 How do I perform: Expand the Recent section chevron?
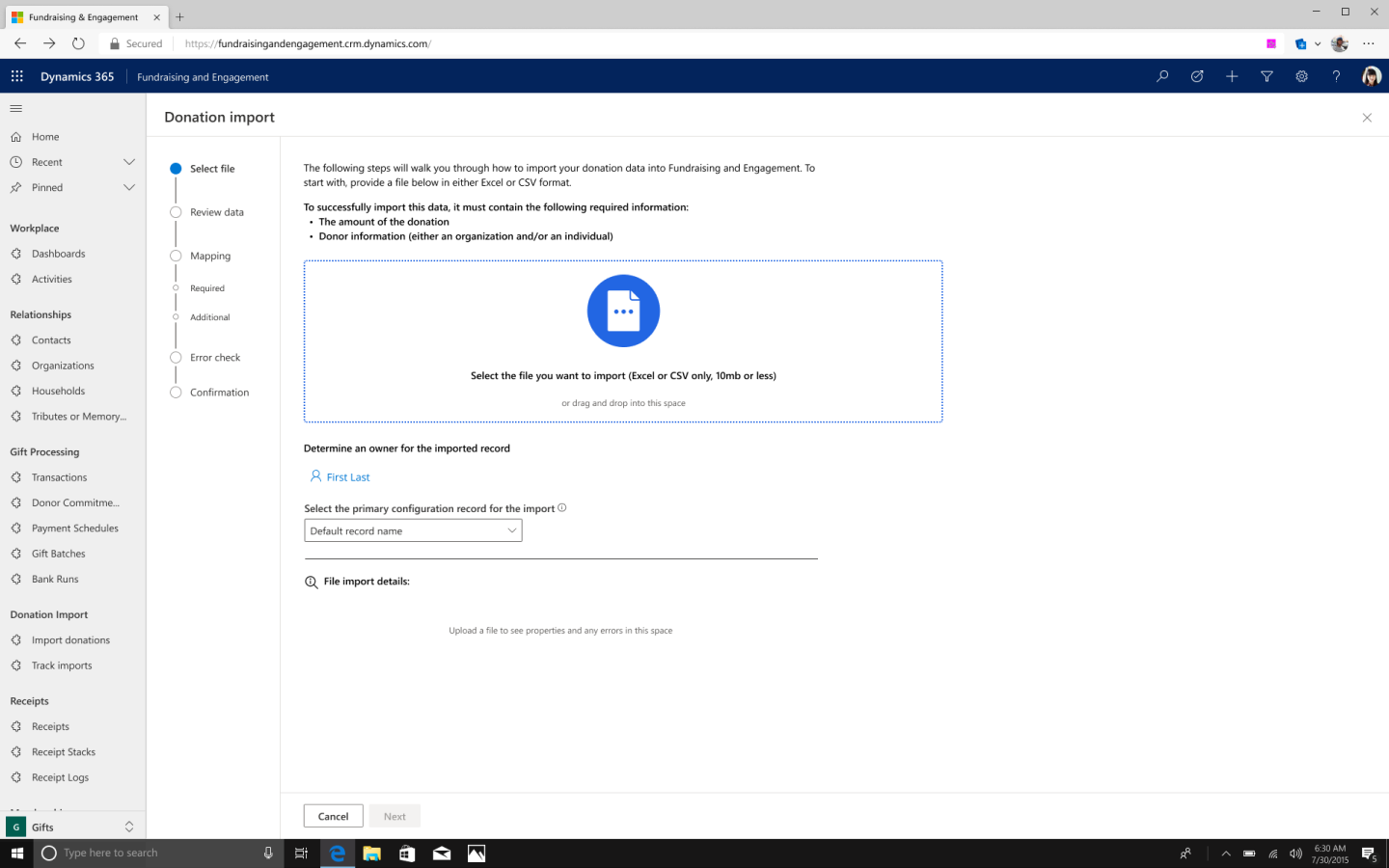(129, 162)
